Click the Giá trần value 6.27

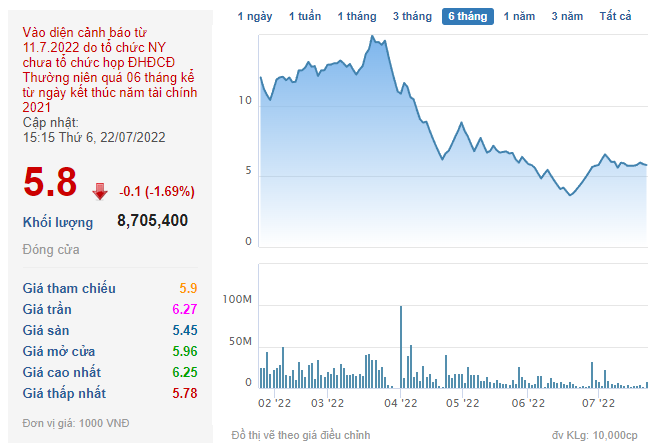point(183,309)
